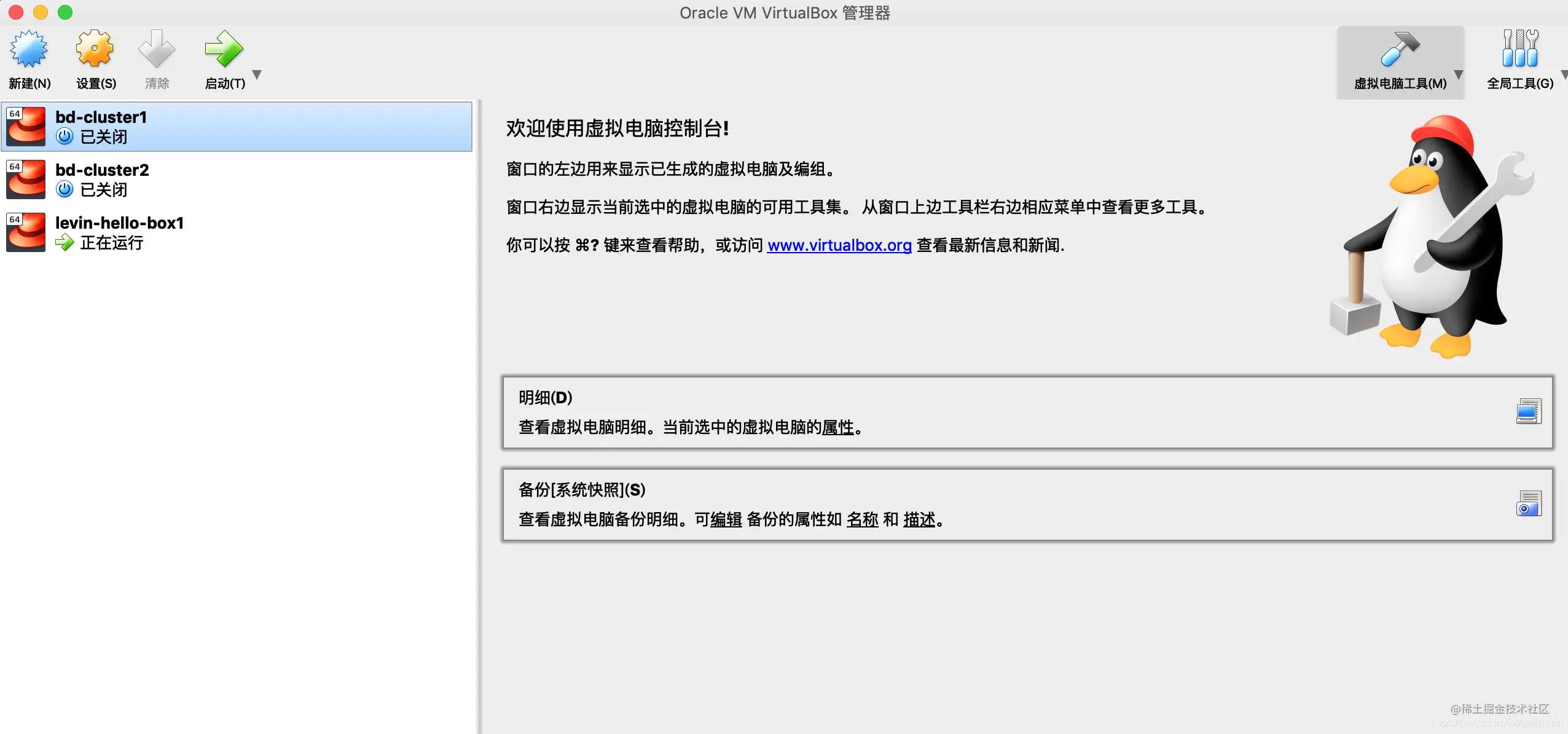1568x734 pixels.
Task: Click the 属性 link in Details panel
Action: click(x=838, y=427)
